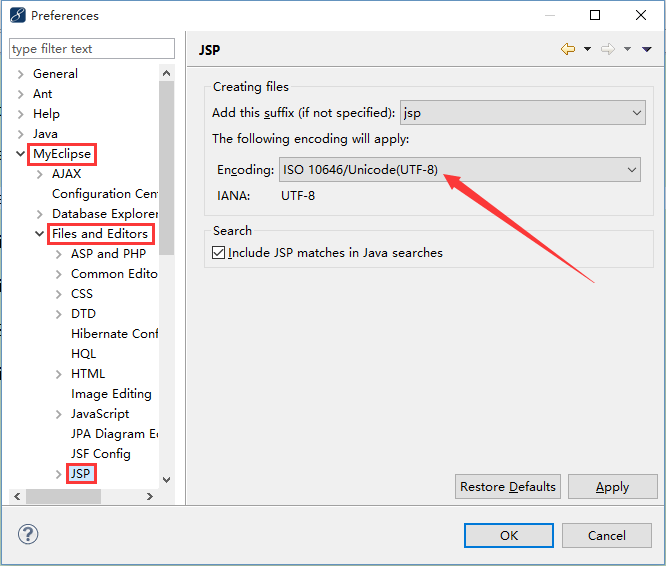Open the back history dropdown arrow
The width and height of the screenshot is (666, 566).
(x=587, y=49)
